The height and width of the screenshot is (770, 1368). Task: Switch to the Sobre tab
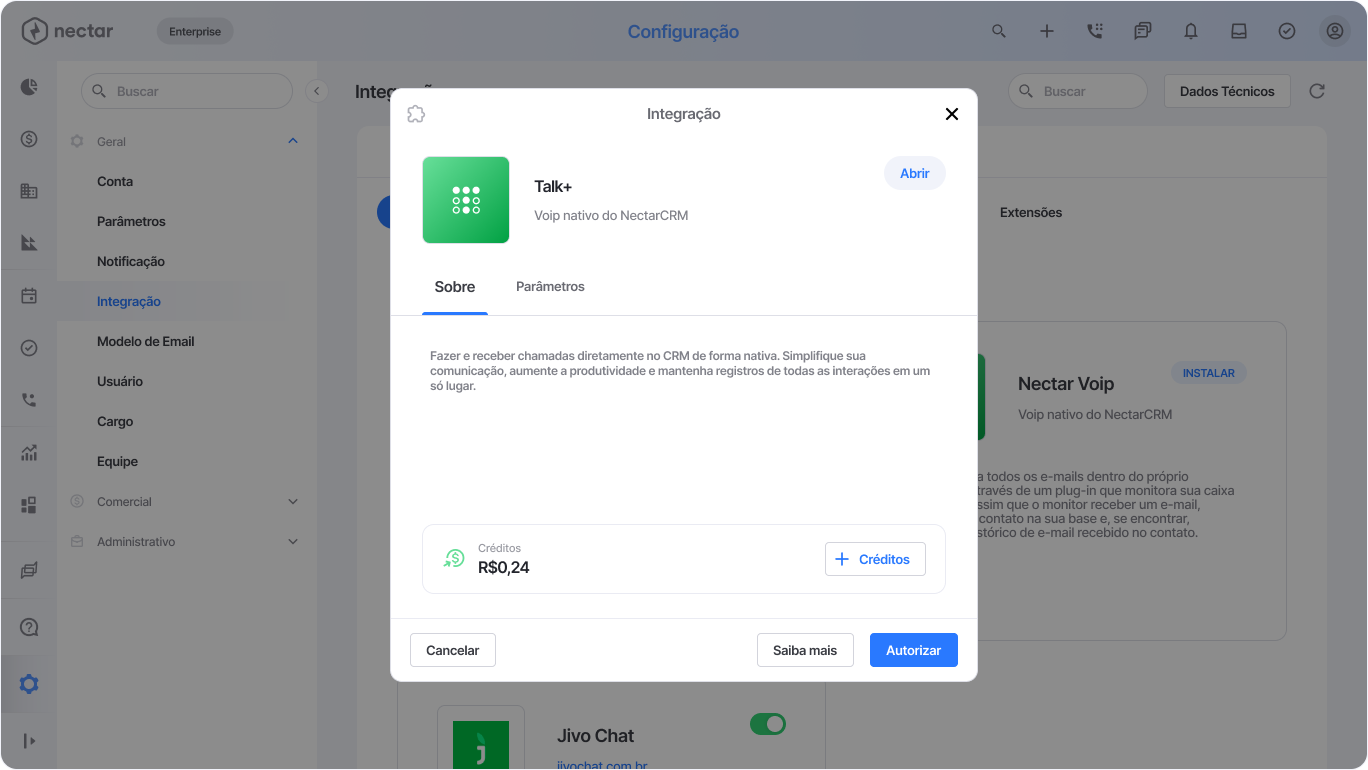point(455,287)
